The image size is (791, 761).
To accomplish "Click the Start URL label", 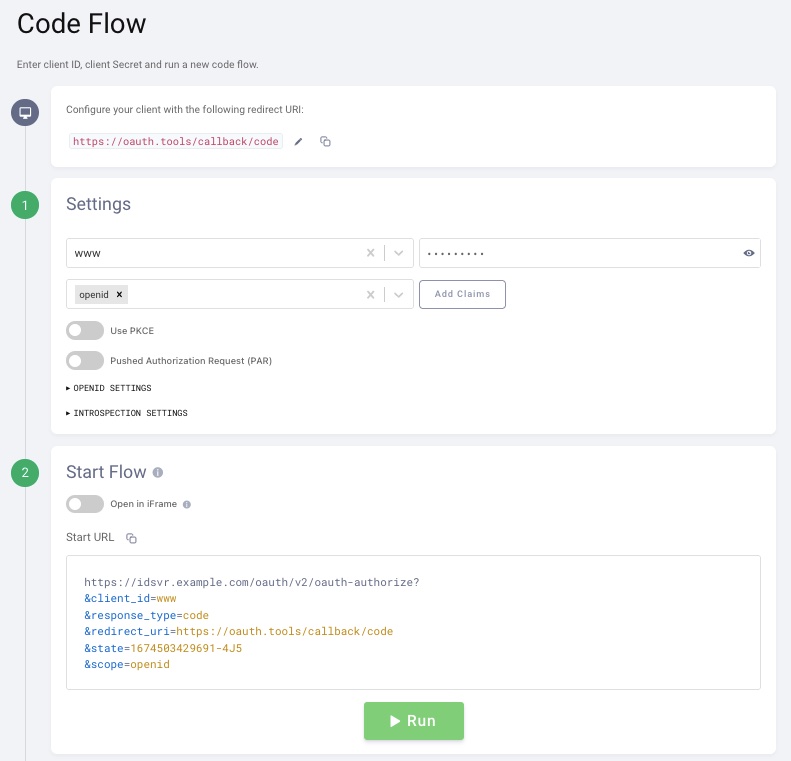I will coord(90,537).
